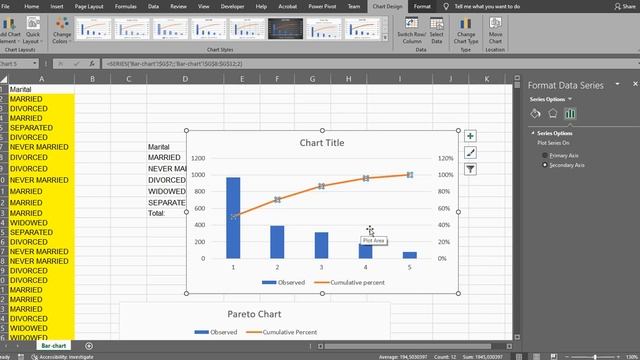Screen dimensions: 640x360
Task: Click the green plus Chart Elements button
Action: tap(470, 136)
